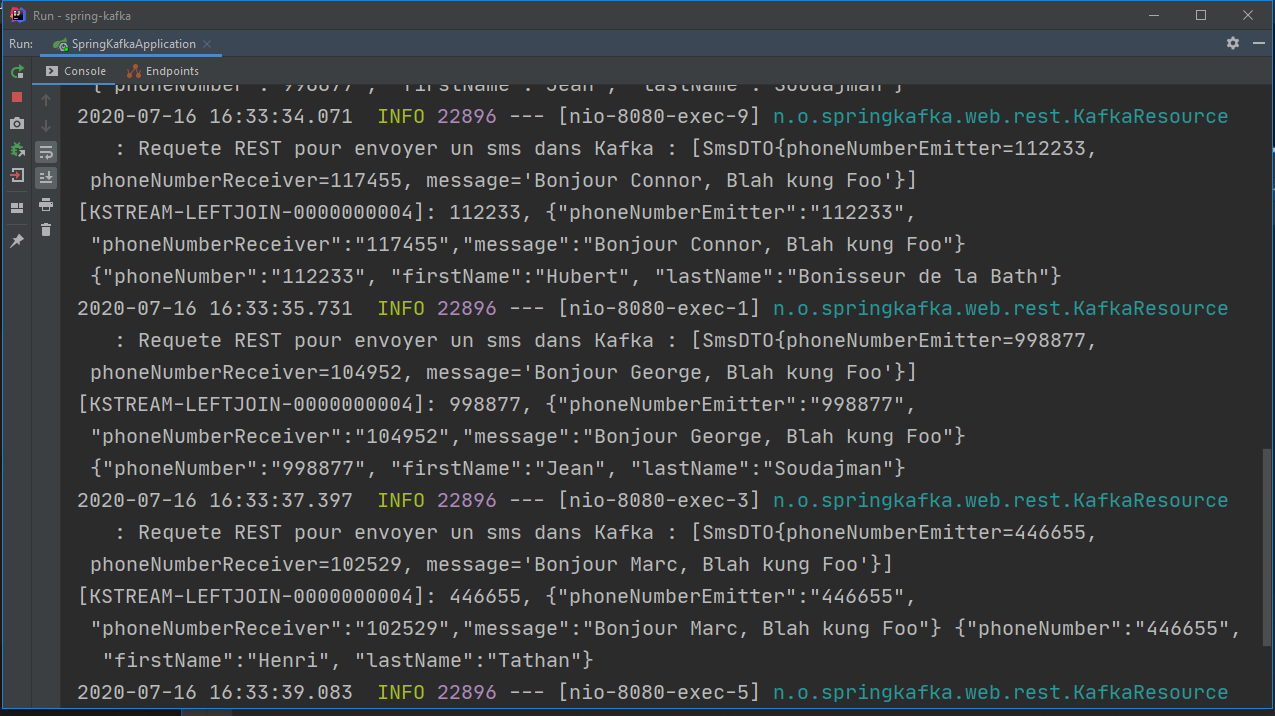Stop the running application with the red square
The image size is (1275, 716).
tap(17, 97)
